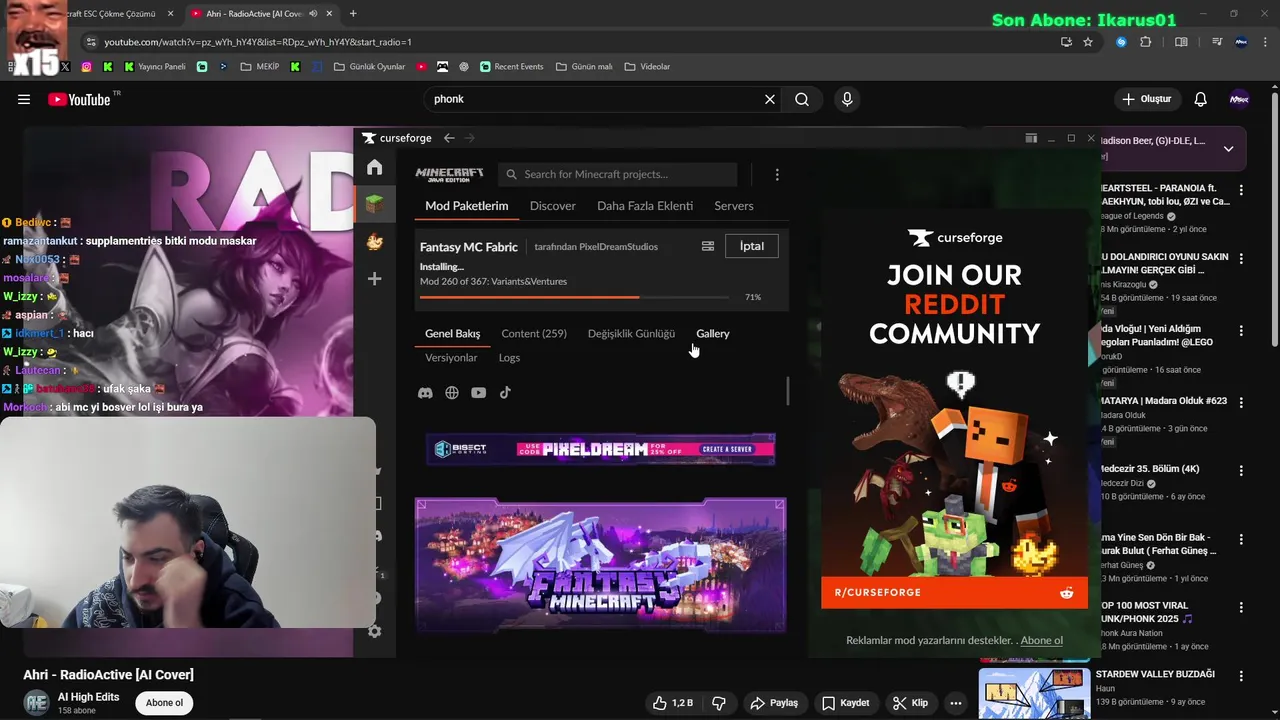Open Chrome three-dot menu

point(1264,42)
